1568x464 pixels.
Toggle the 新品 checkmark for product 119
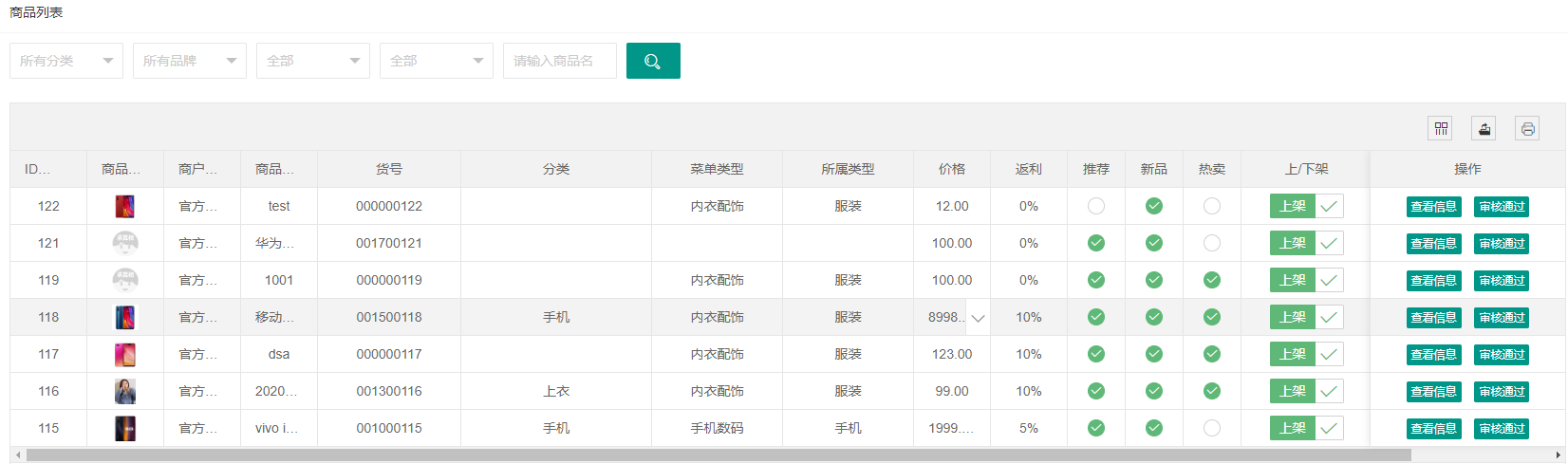1154,280
